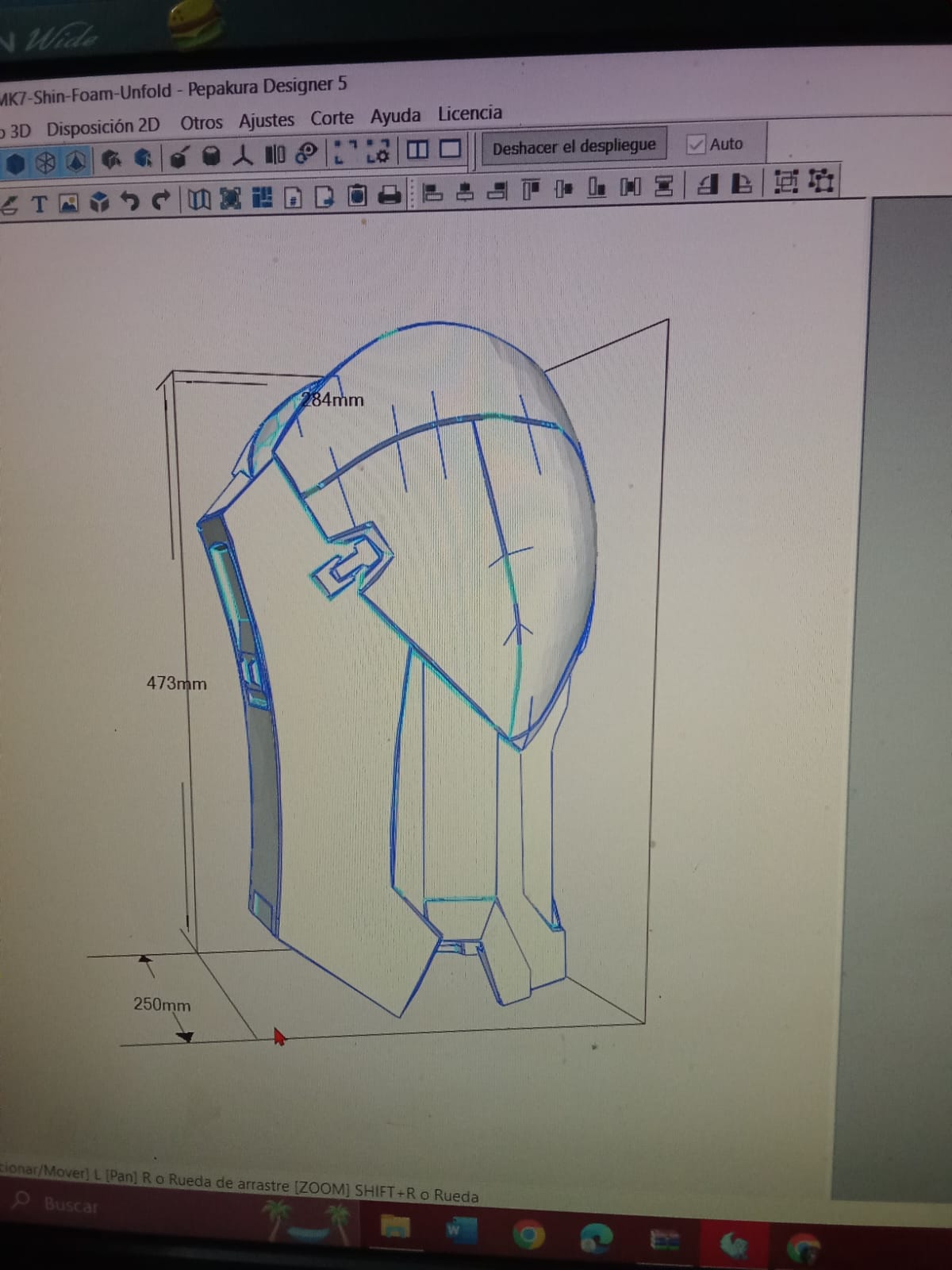Click the page with number sign icon
This screenshot has height=1270, width=952.
tap(293, 198)
